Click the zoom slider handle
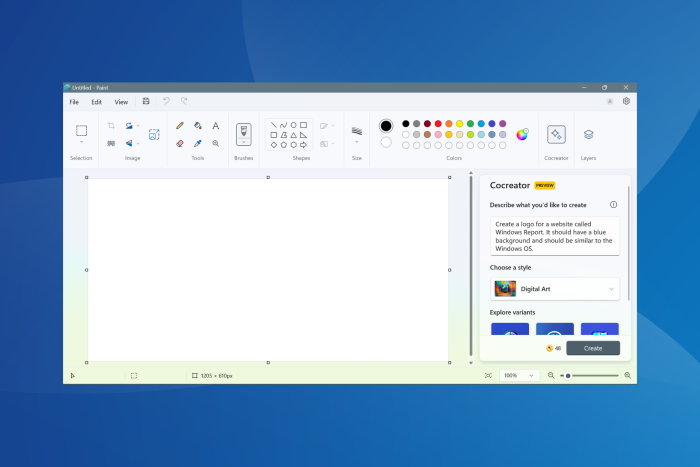700x467 pixels. (x=568, y=375)
